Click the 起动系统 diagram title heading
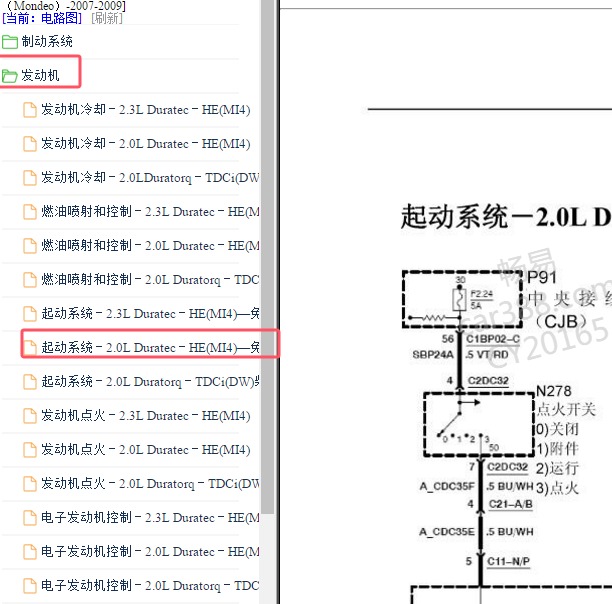The width and height of the screenshot is (612, 604). click(x=506, y=217)
